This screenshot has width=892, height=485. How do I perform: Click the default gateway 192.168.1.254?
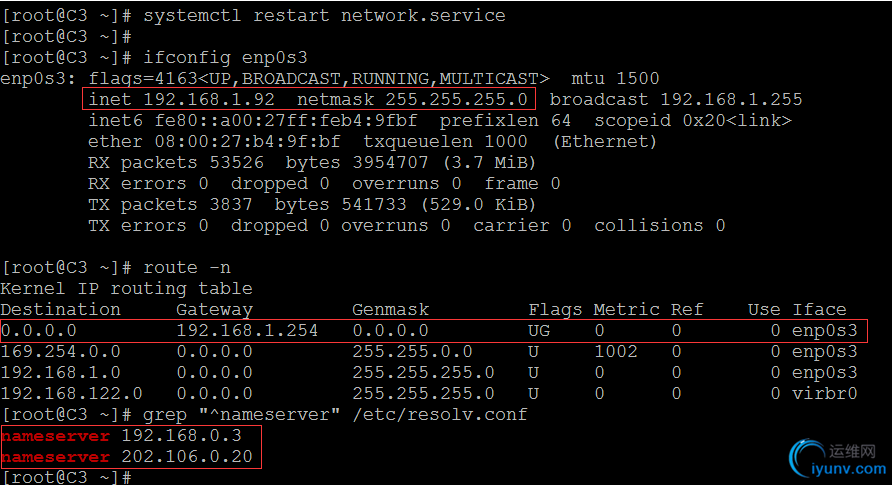[247, 330]
